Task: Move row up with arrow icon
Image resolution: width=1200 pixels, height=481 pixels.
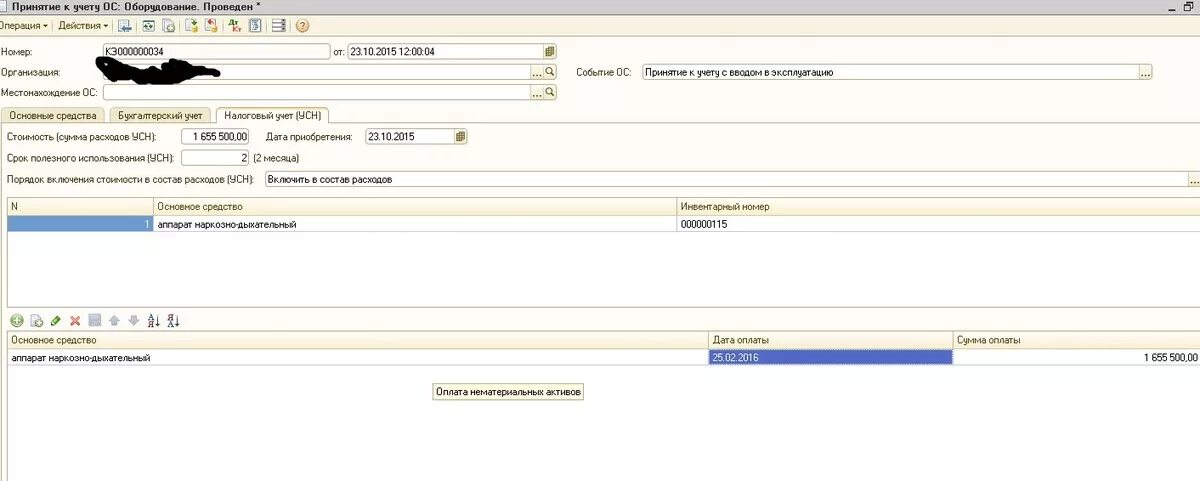Action: (114, 321)
